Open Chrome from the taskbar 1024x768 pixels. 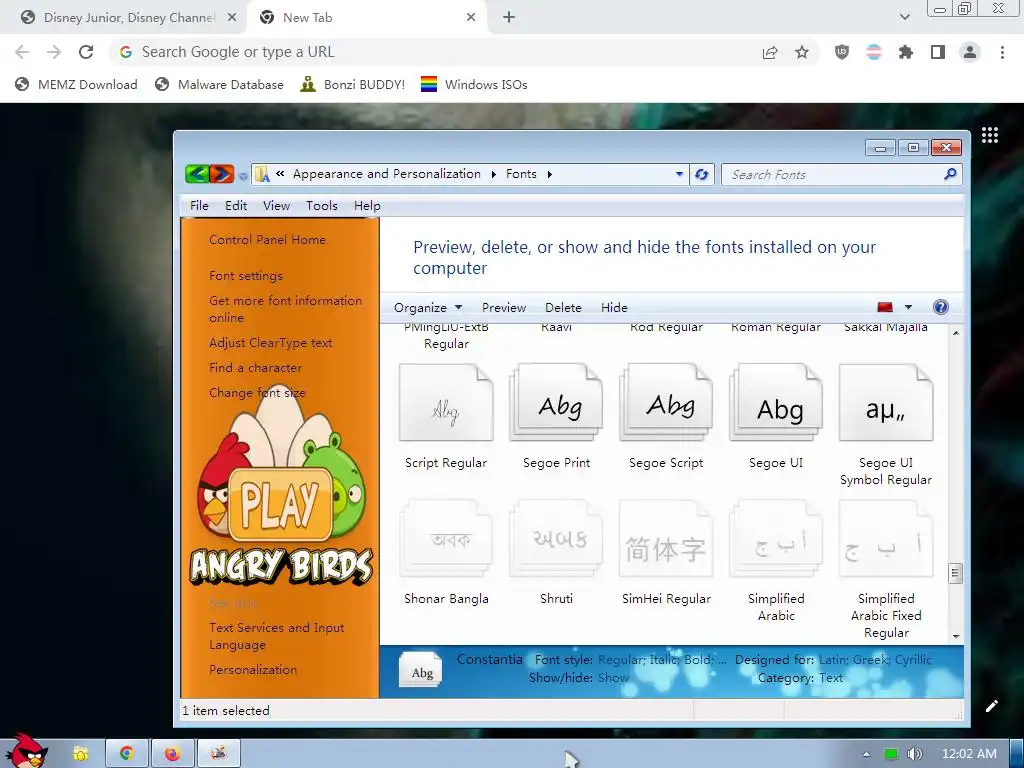click(x=127, y=754)
